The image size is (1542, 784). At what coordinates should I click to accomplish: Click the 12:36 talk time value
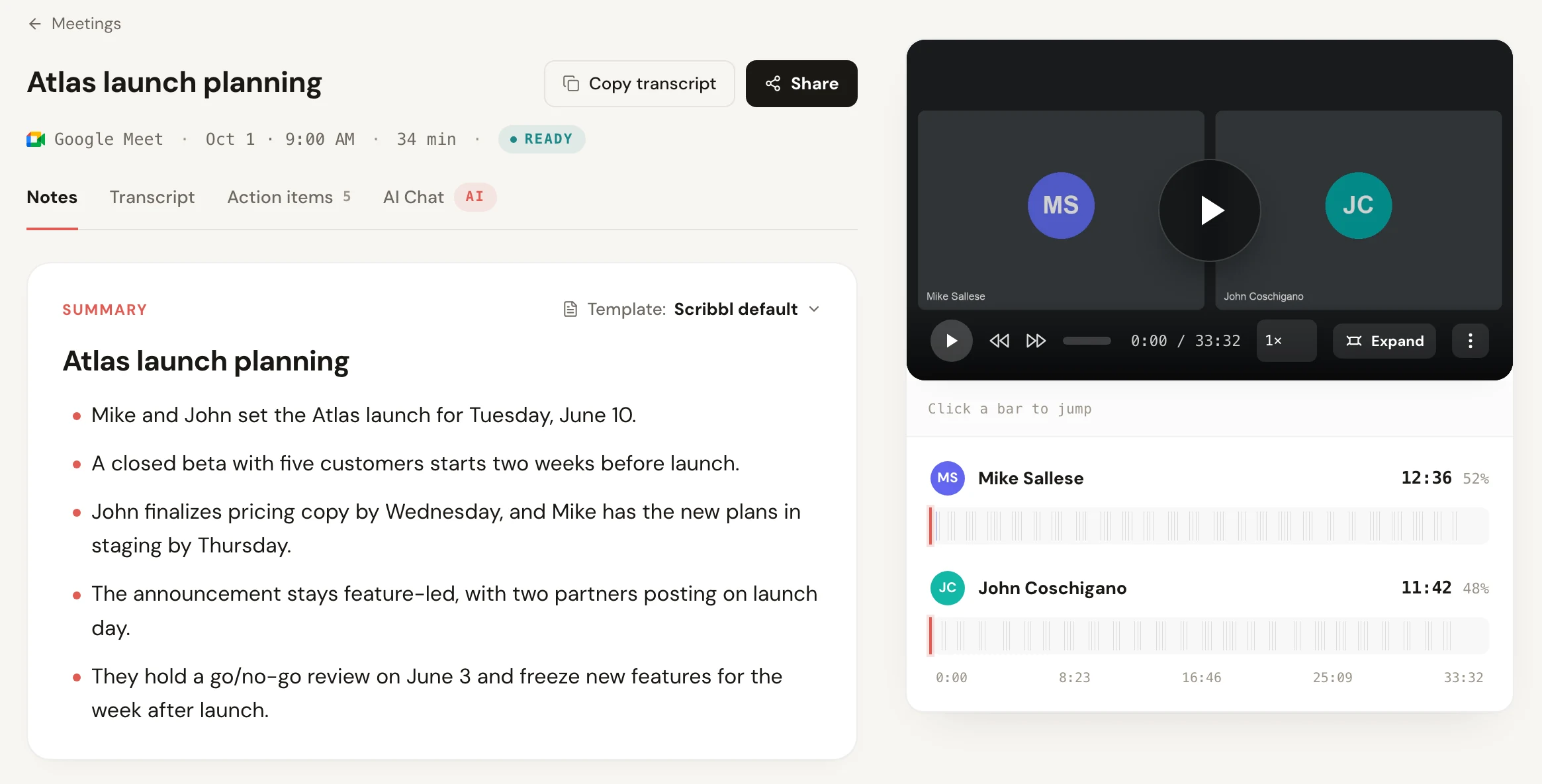(1426, 478)
